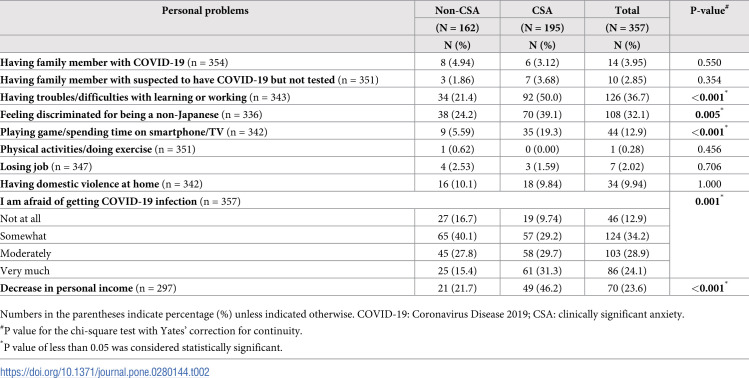Click the P-value column header
The height and width of the screenshot is (378, 749).
[x=709, y=10]
